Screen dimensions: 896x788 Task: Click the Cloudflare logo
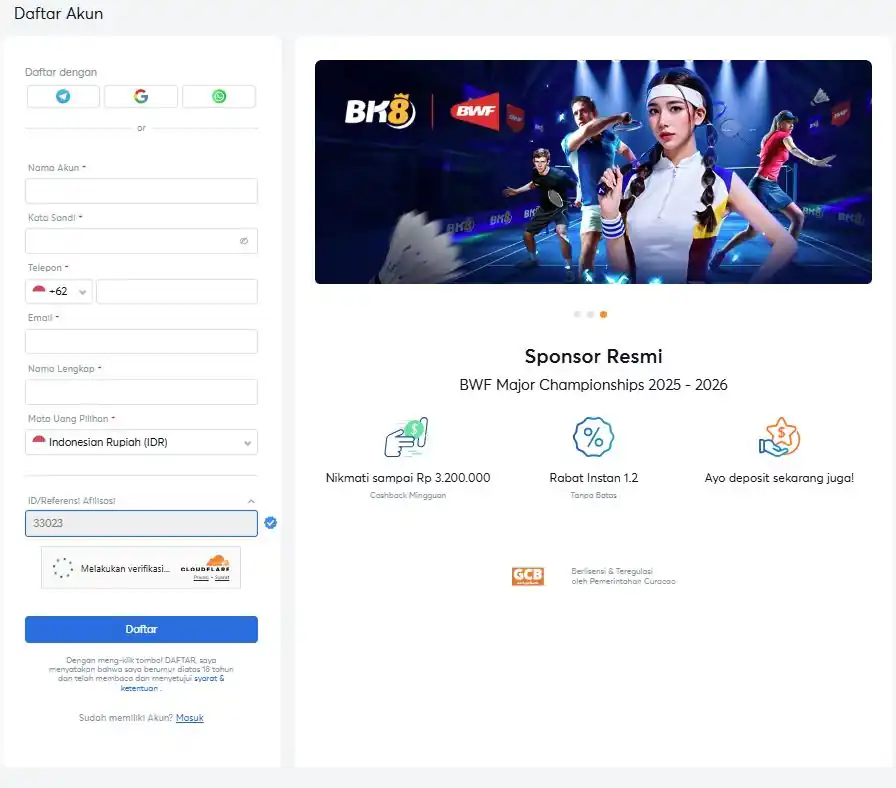[x=206, y=565]
